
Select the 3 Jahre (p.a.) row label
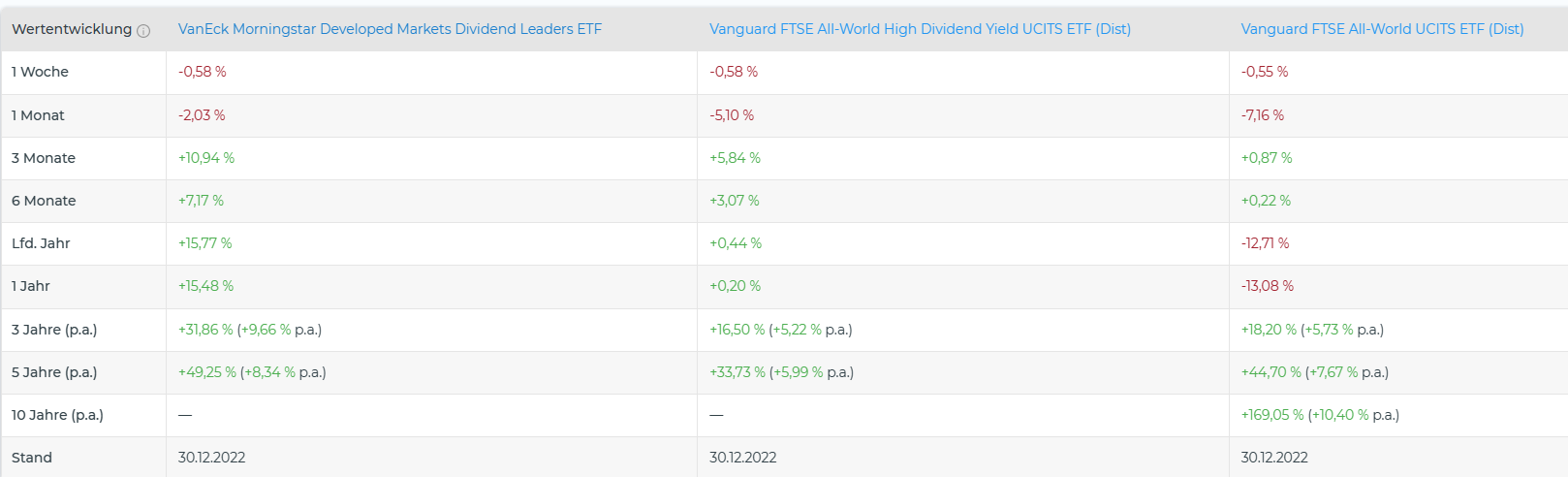coord(54,330)
